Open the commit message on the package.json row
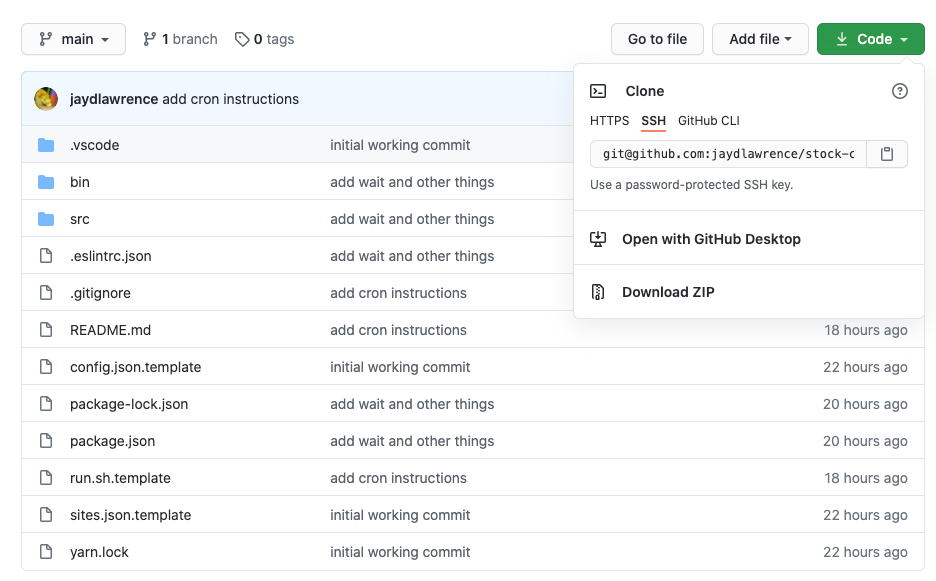 (412, 441)
